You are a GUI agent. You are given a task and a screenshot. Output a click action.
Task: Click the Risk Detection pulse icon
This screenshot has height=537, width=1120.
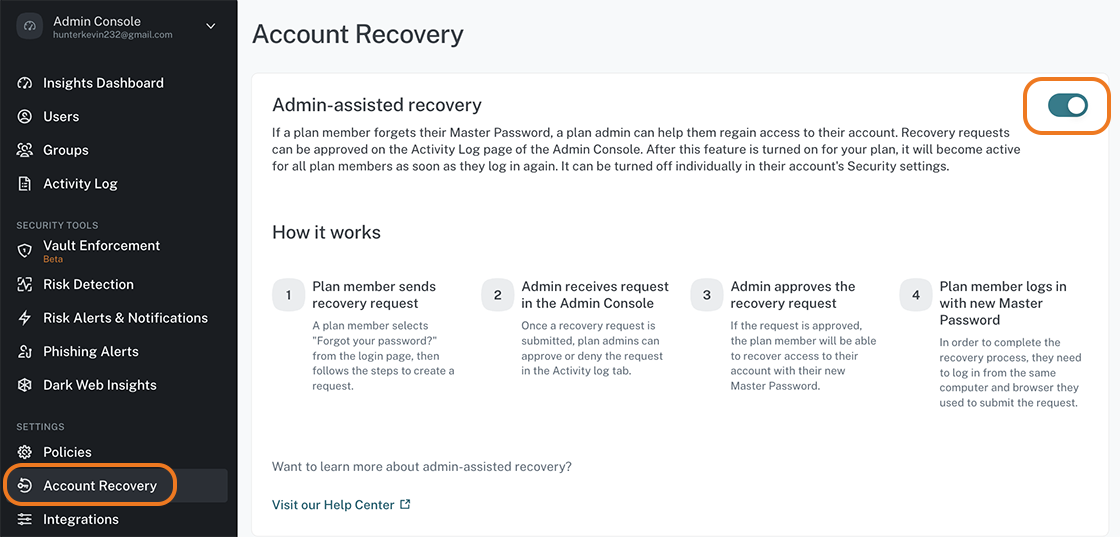pyautogui.click(x=25, y=284)
